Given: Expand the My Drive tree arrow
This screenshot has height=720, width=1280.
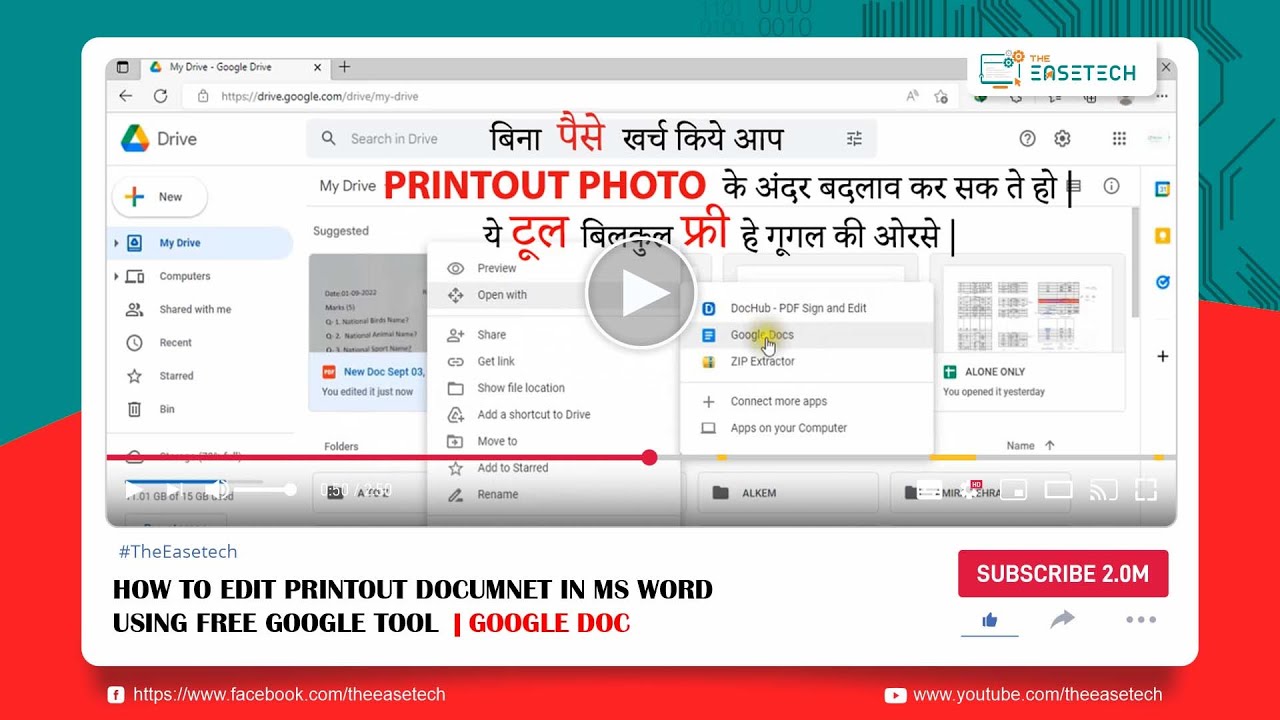Looking at the screenshot, I should point(116,243).
